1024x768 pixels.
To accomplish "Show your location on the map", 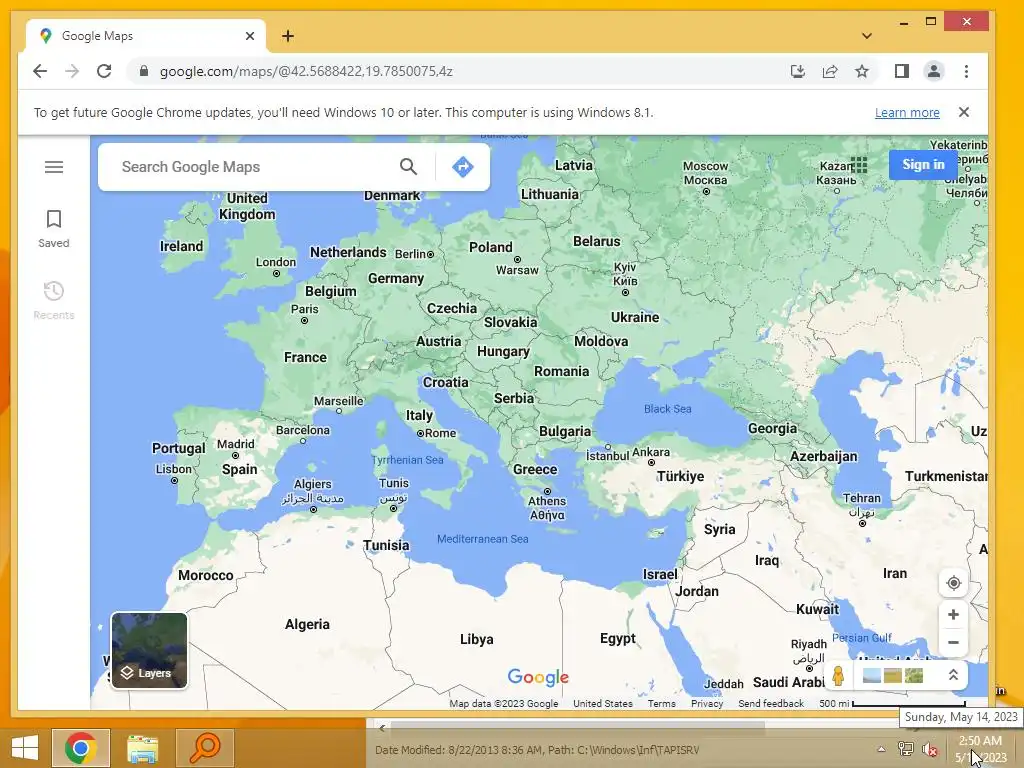I will pos(953,583).
